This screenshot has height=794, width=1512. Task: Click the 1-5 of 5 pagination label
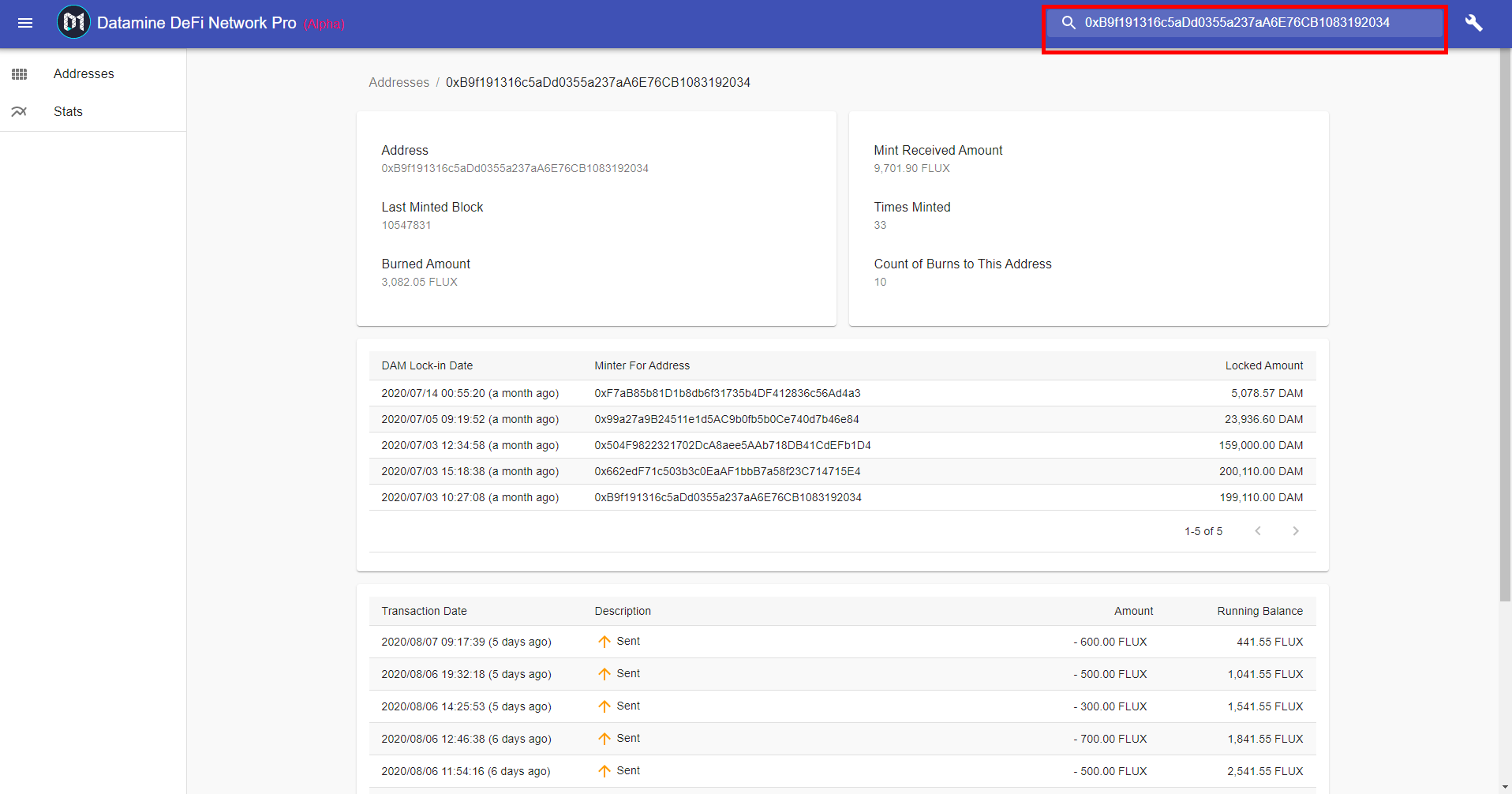(x=1203, y=531)
